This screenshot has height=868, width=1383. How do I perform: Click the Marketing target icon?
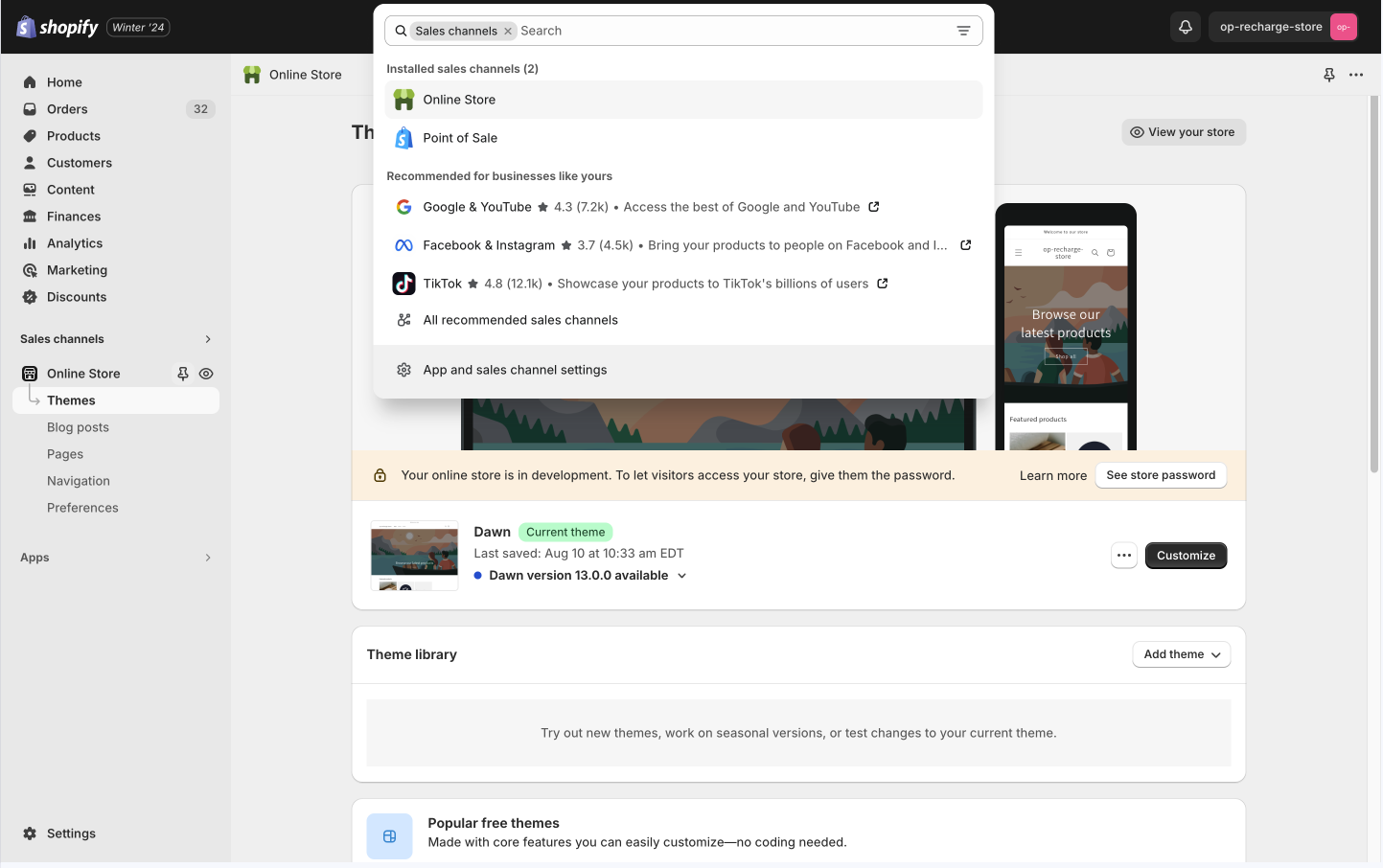pos(30,270)
